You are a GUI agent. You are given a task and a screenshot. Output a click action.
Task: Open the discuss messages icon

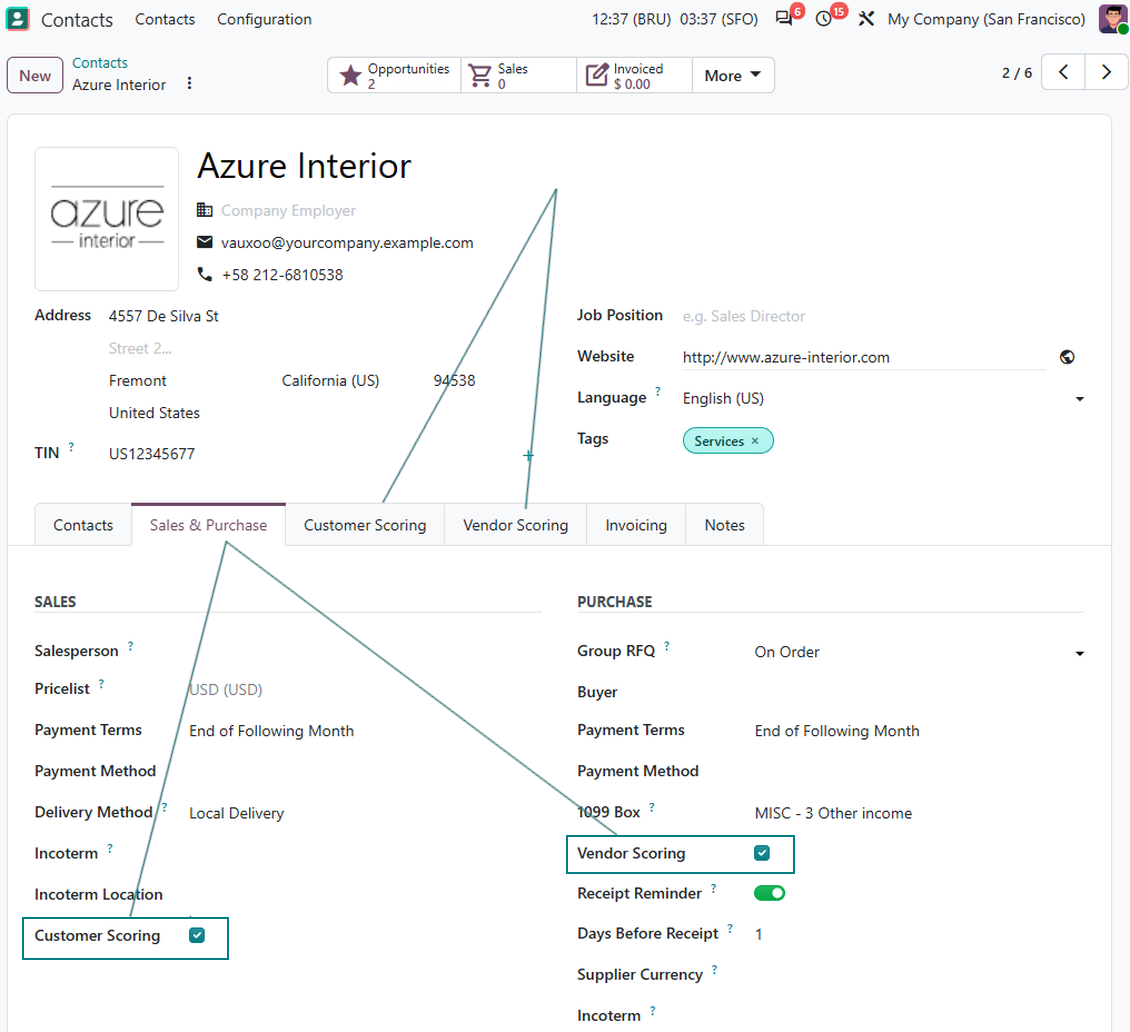[783, 19]
